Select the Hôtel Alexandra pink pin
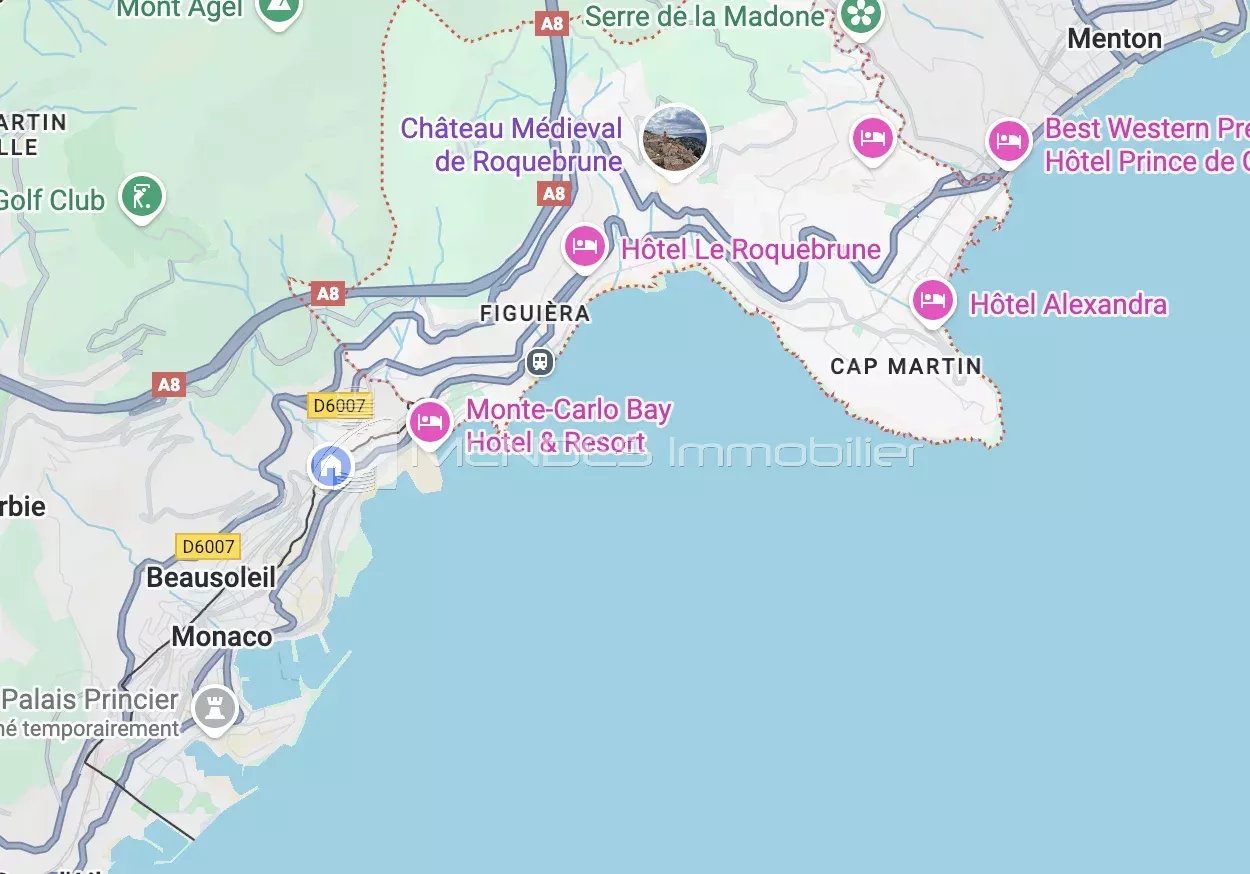 click(x=933, y=302)
